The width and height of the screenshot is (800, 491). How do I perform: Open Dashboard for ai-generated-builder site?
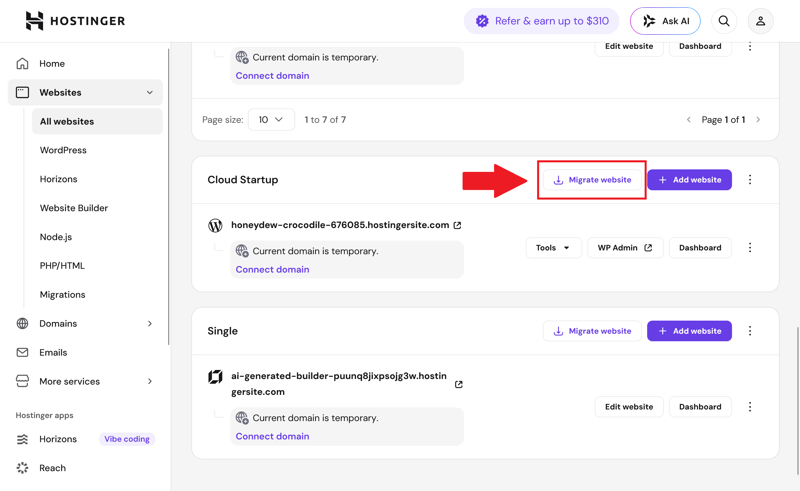[x=700, y=407]
